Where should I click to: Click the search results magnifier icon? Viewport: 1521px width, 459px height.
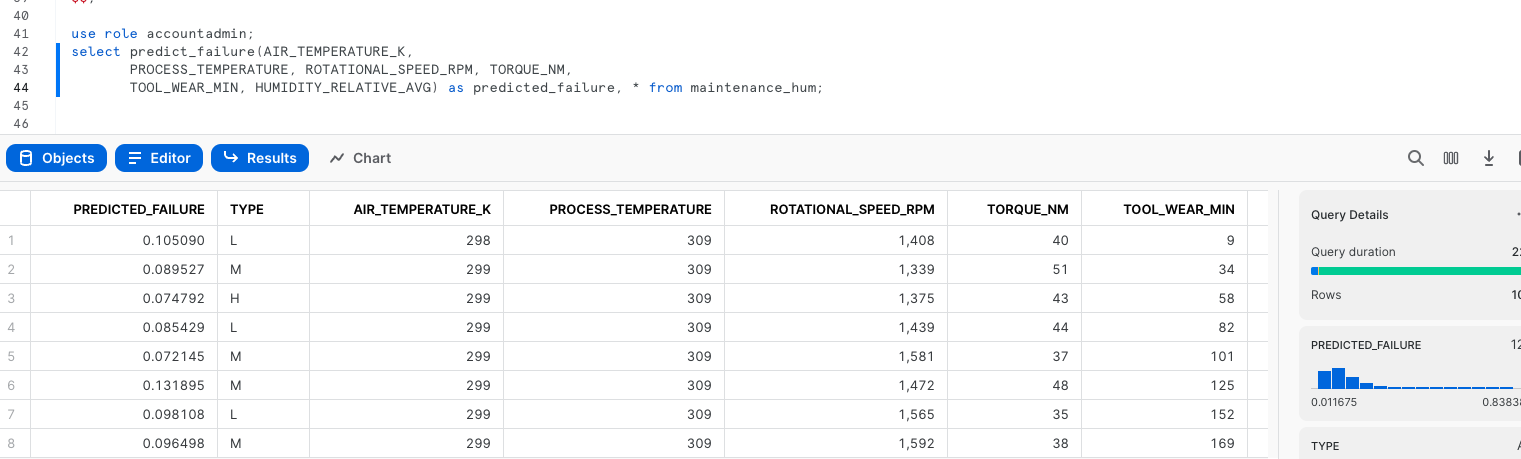click(1415, 158)
